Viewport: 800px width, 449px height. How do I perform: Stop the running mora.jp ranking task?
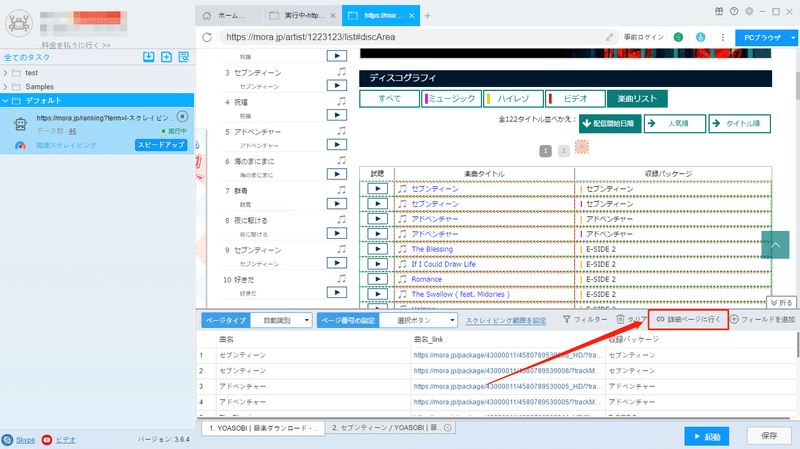[x=182, y=117]
